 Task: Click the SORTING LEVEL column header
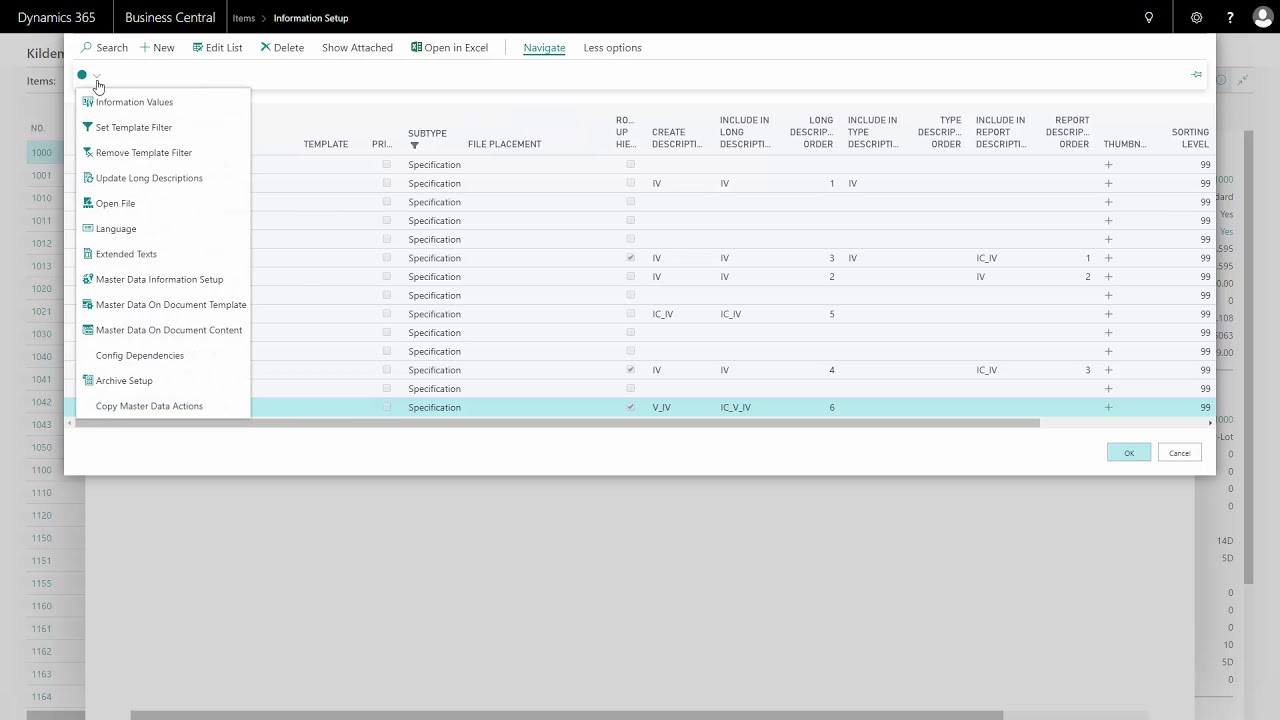click(x=1190, y=138)
